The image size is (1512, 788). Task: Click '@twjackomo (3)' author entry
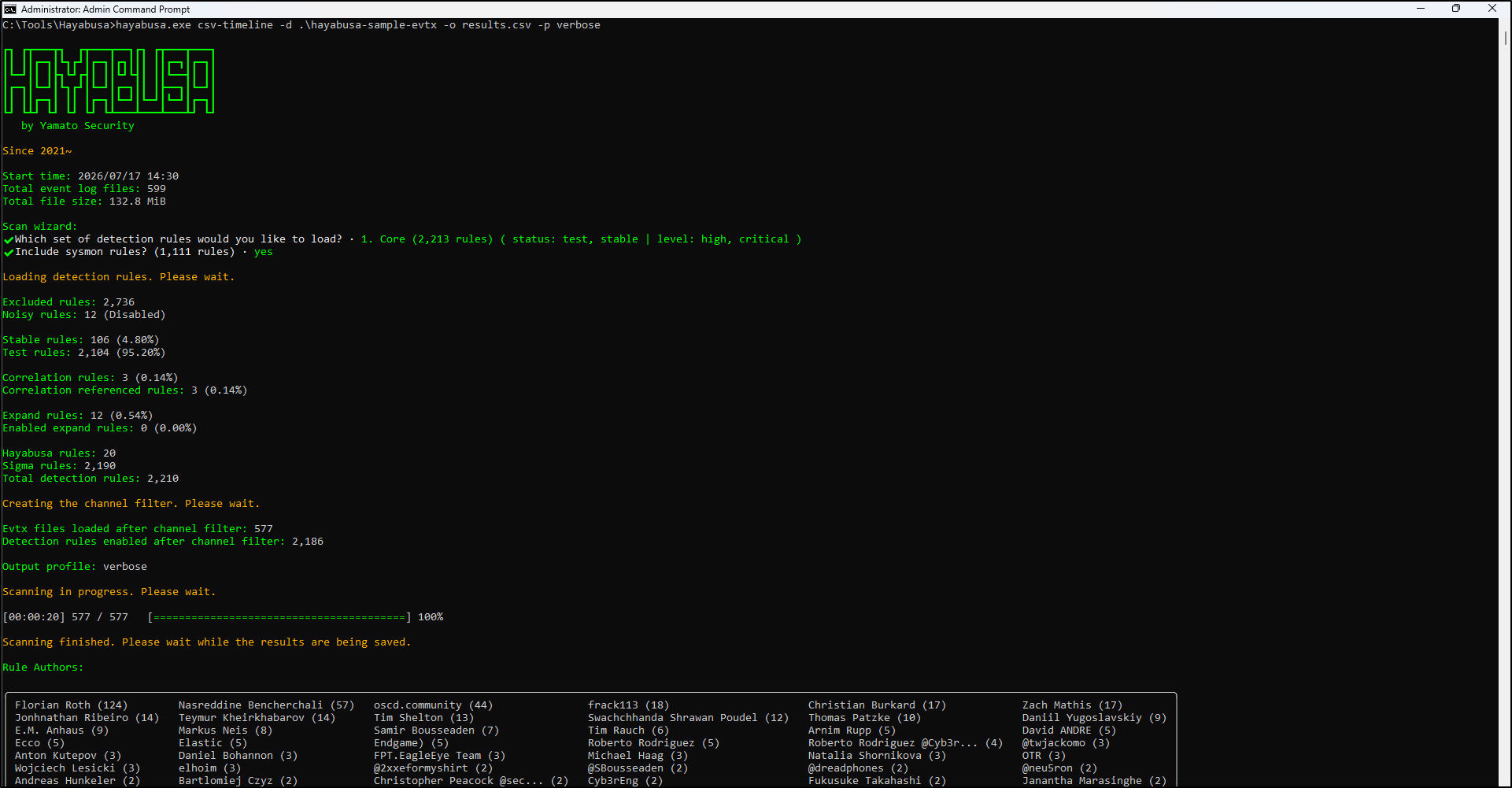pyautogui.click(x=1067, y=743)
